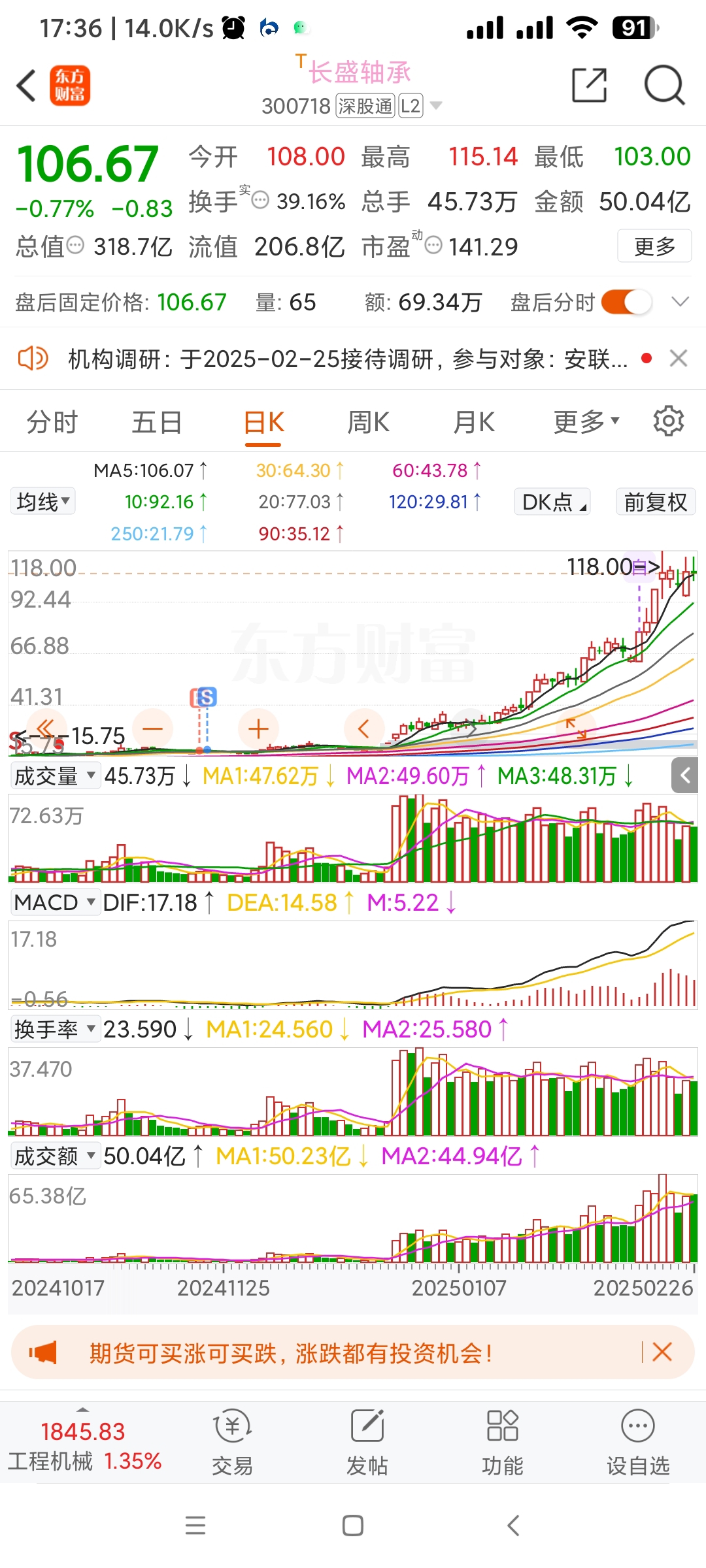Image resolution: width=706 pixels, height=1568 pixels.
Task: Tap the 250:21.79 moving average value
Action: (x=159, y=534)
